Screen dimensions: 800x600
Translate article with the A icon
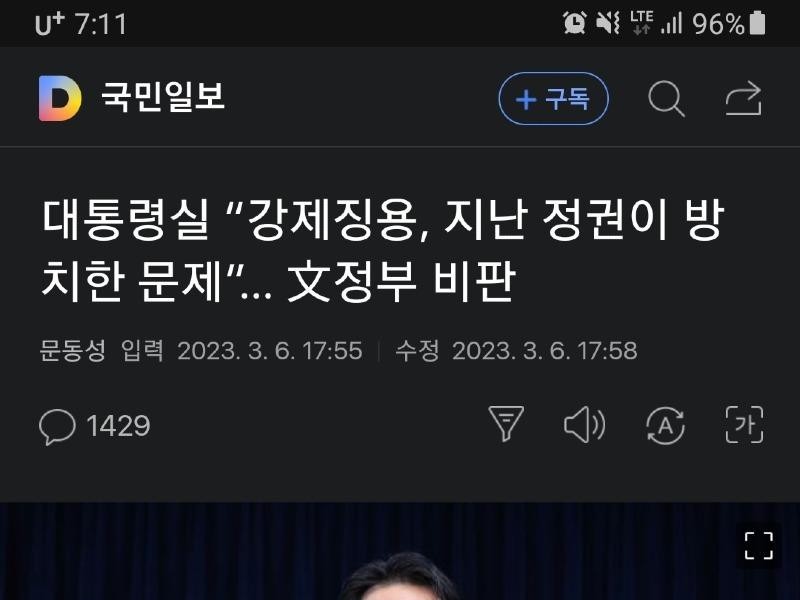[x=665, y=425]
